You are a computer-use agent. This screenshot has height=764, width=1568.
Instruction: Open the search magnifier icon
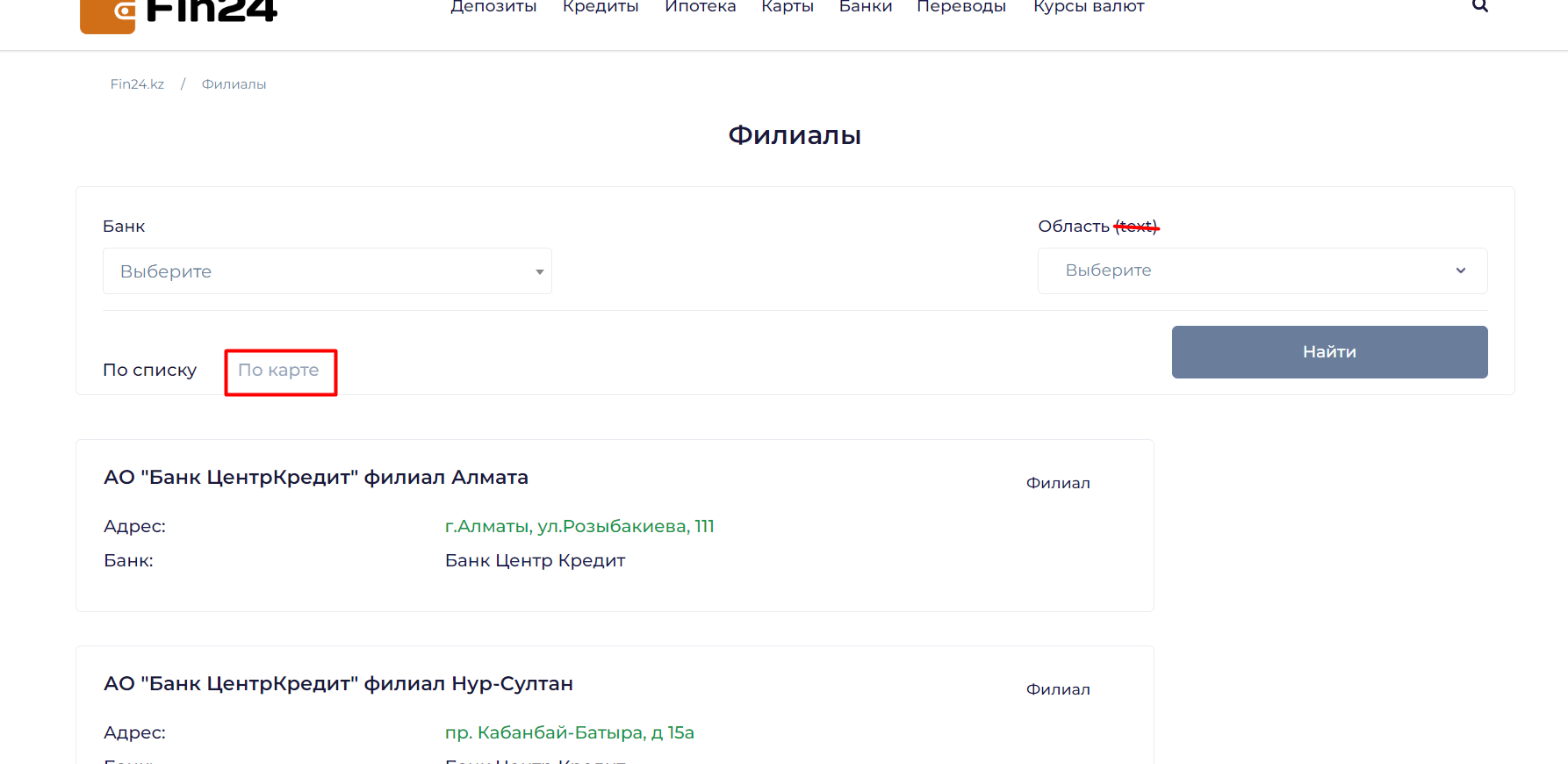pyautogui.click(x=1479, y=6)
